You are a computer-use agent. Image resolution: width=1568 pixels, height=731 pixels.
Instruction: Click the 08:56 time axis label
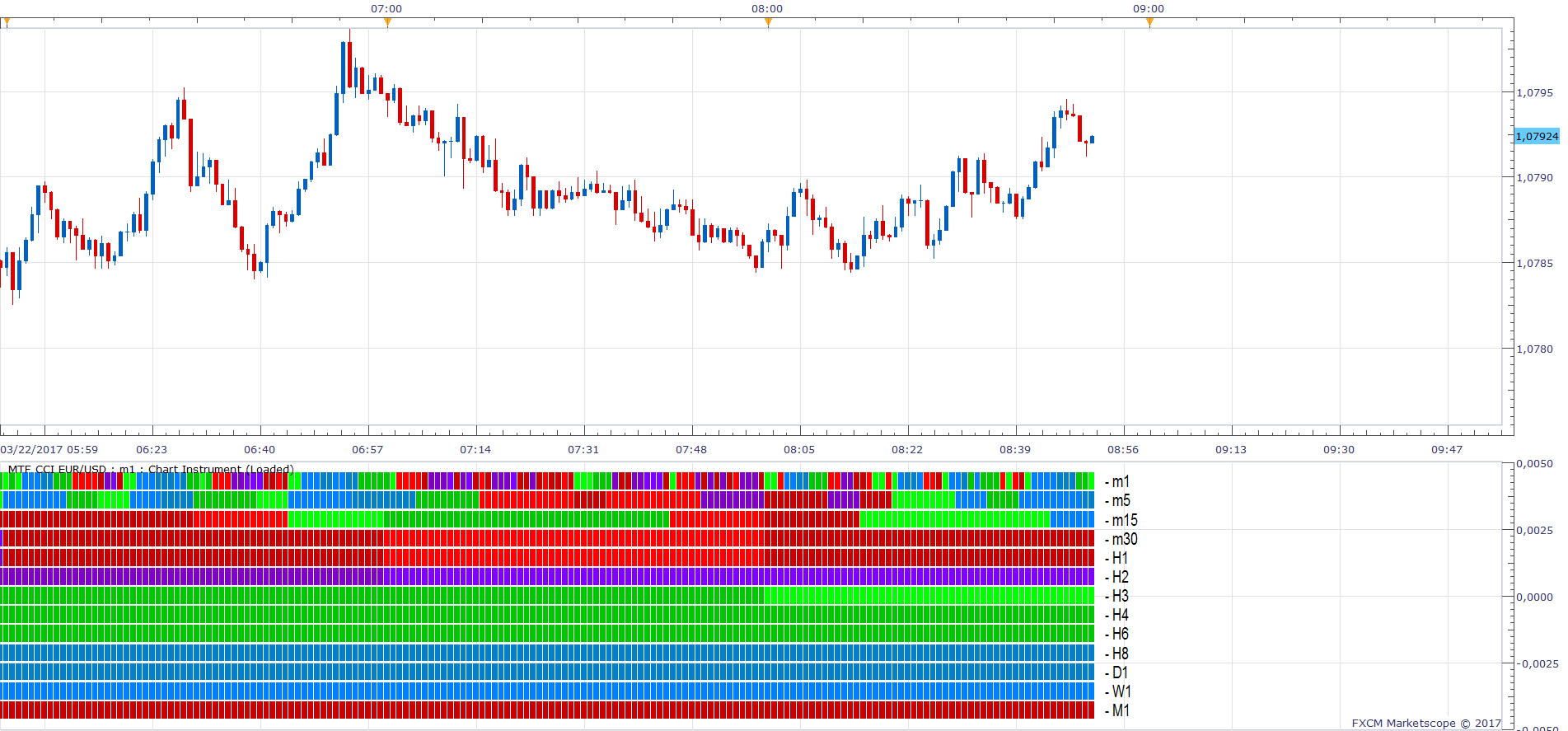(x=1123, y=449)
